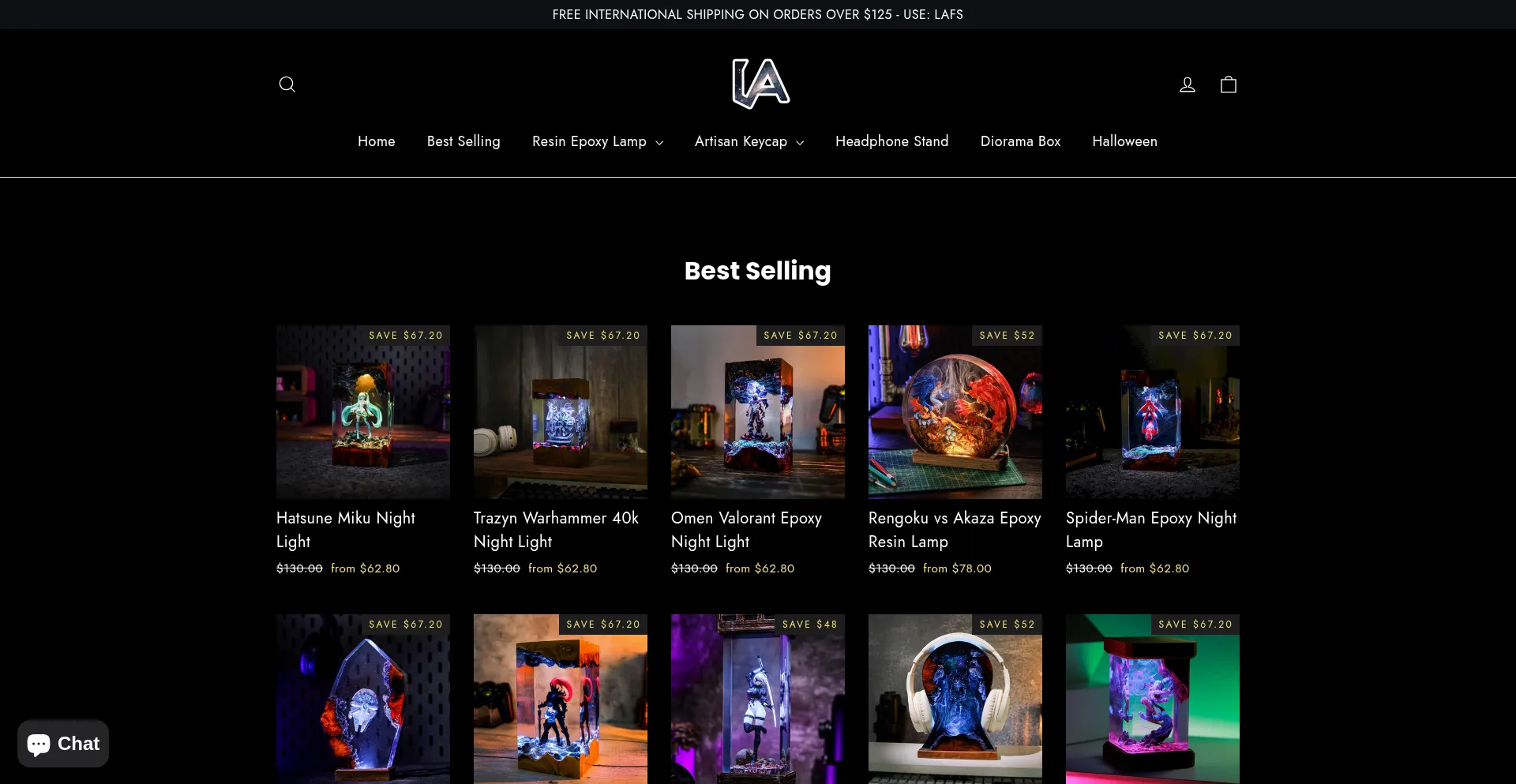Screen dimensions: 1516x784
Task: Open the Best Selling menu item
Action: pyautogui.click(x=463, y=141)
